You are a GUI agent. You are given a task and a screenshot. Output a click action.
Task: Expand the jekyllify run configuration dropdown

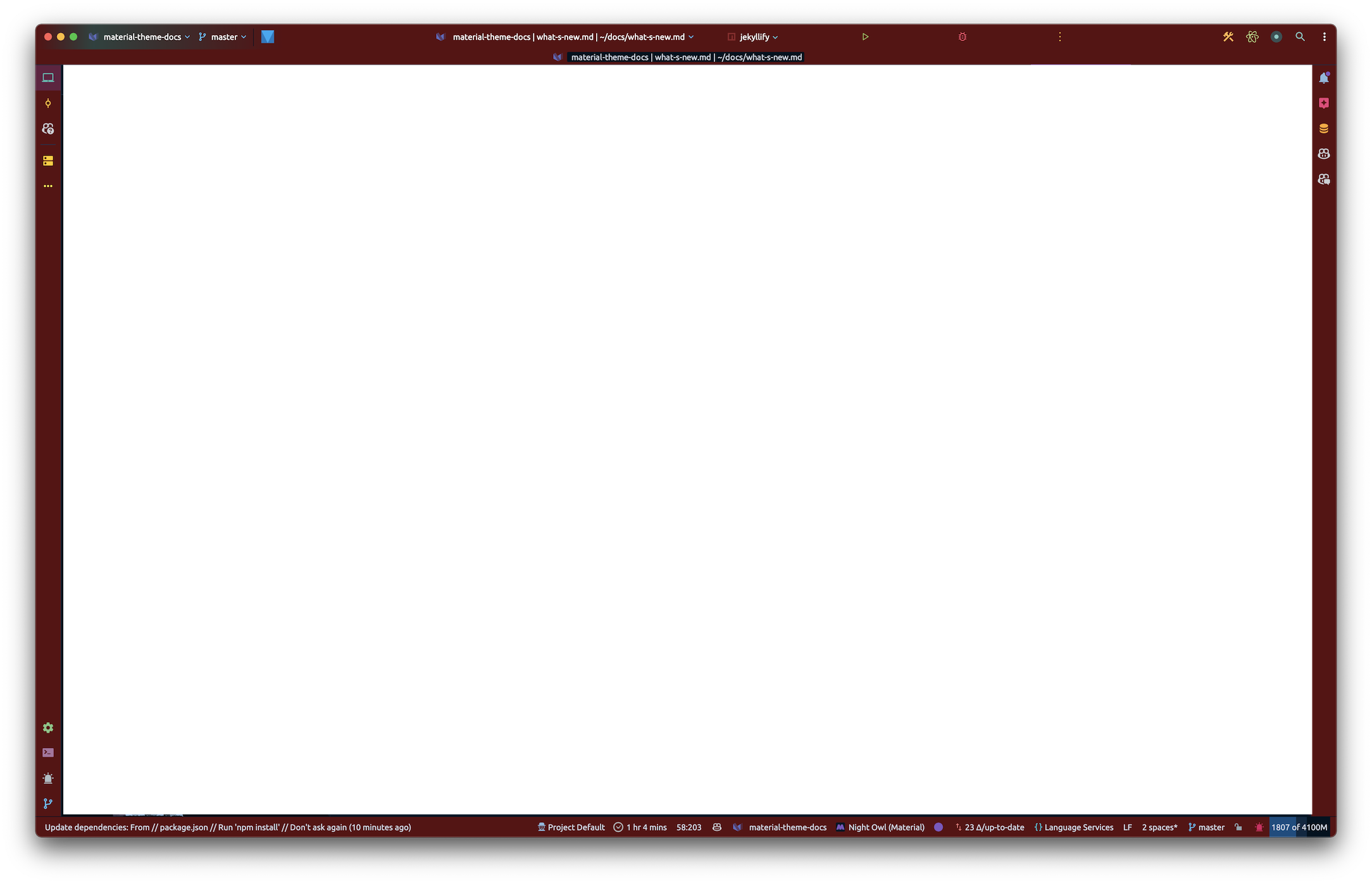coord(753,37)
